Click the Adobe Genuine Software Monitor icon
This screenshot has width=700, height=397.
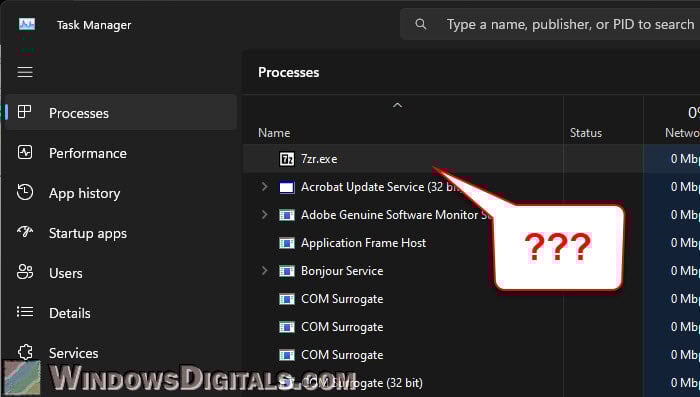(x=287, y=215)
